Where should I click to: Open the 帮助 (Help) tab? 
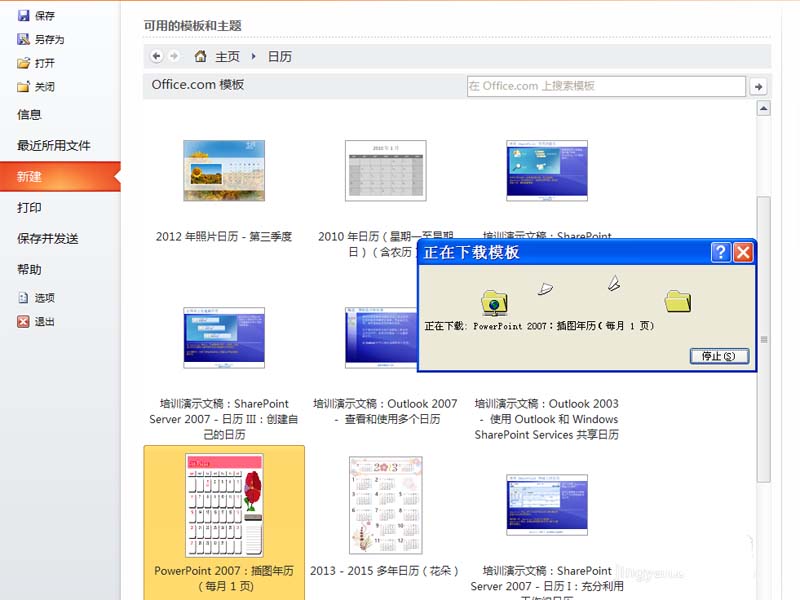coord(29,269)
